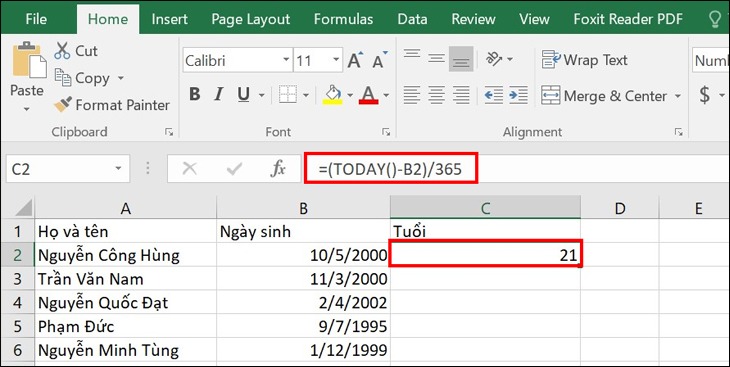Open the Page Layout tab
This screenshot has width=730, height=367.
(250, 19)
